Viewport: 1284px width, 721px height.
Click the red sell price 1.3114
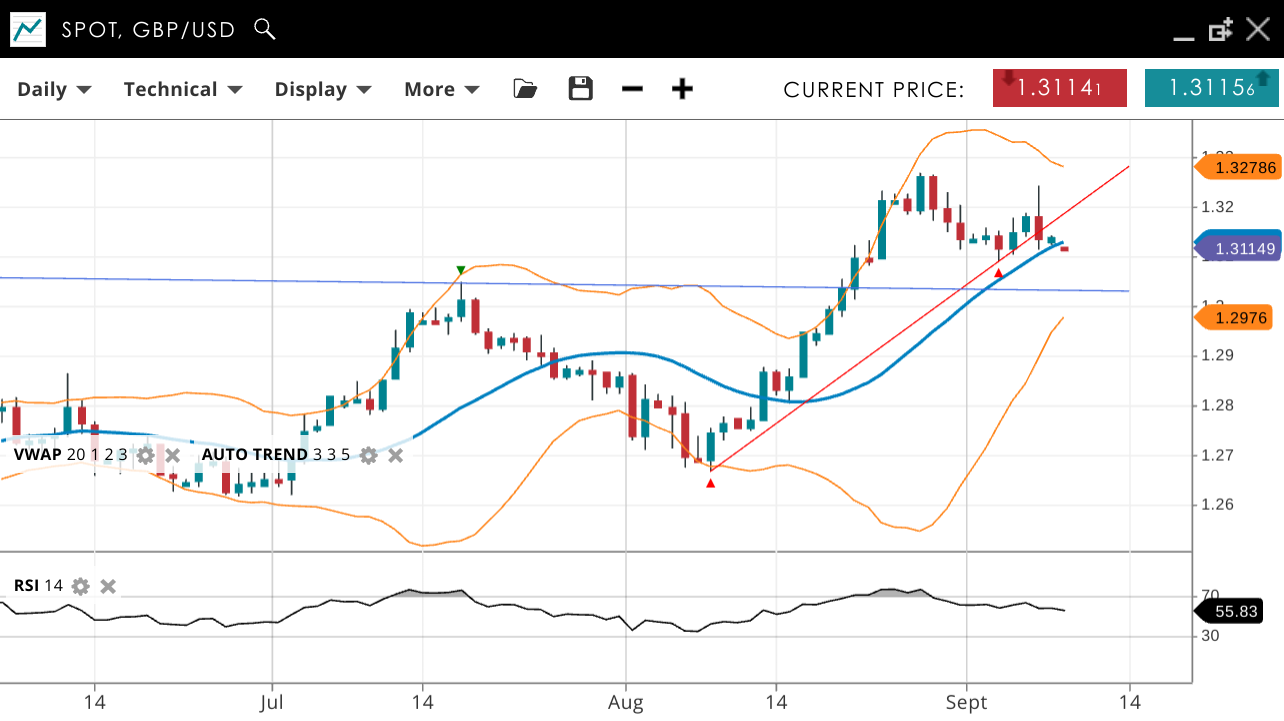coord(1059,88)
